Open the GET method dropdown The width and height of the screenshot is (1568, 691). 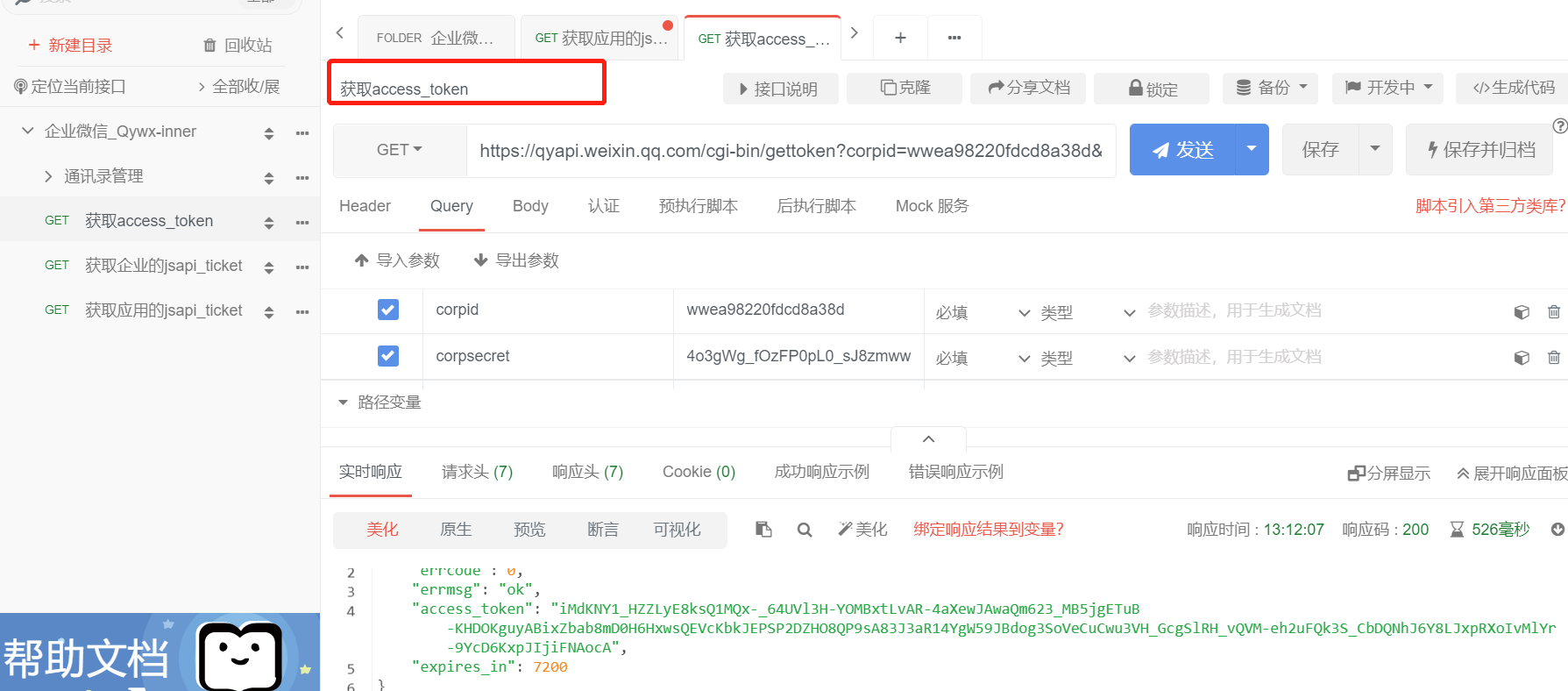tap(400, 150)
